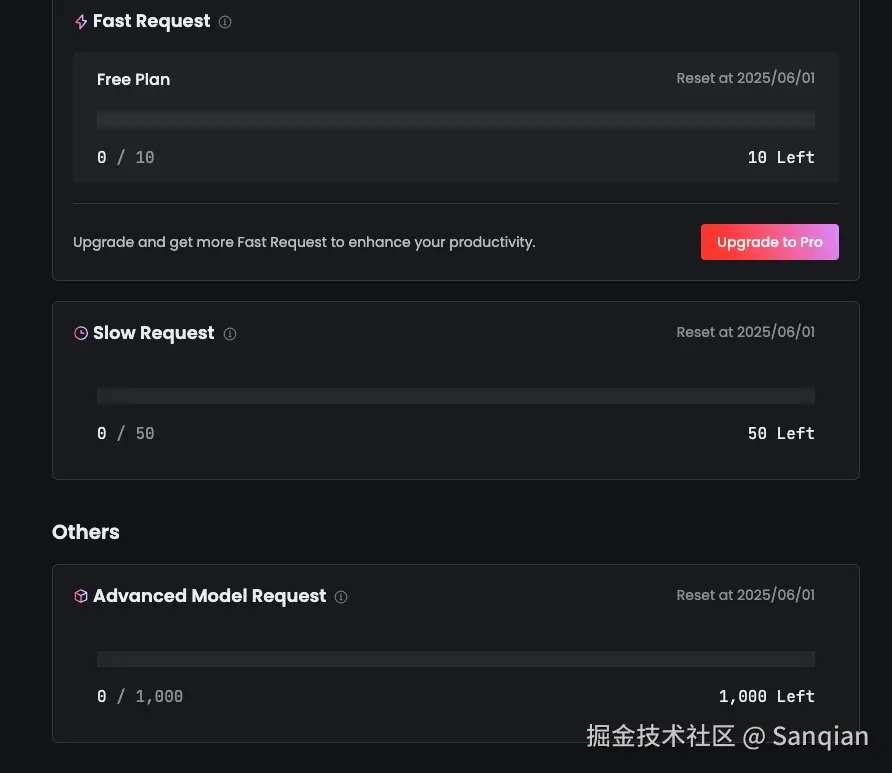Click the "50 Left" remaining count
Viewport: 892px width, 773px height.
pyautogui.click(x=781, y=433)
